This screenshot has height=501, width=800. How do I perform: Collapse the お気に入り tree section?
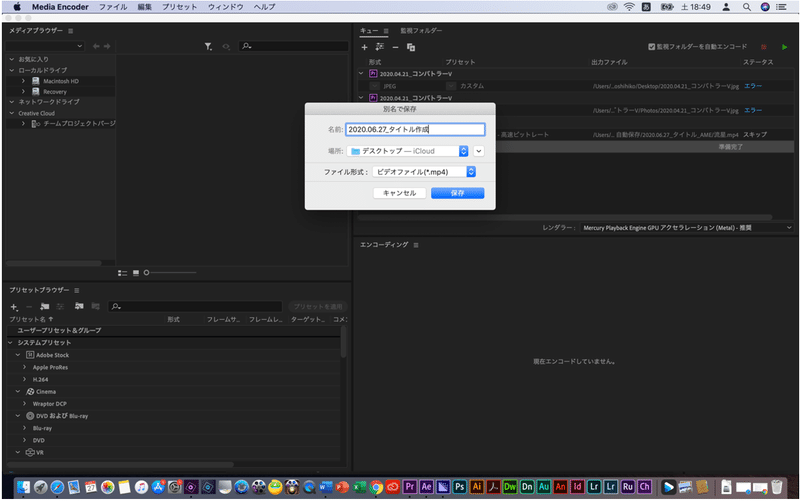coord(12,59)
